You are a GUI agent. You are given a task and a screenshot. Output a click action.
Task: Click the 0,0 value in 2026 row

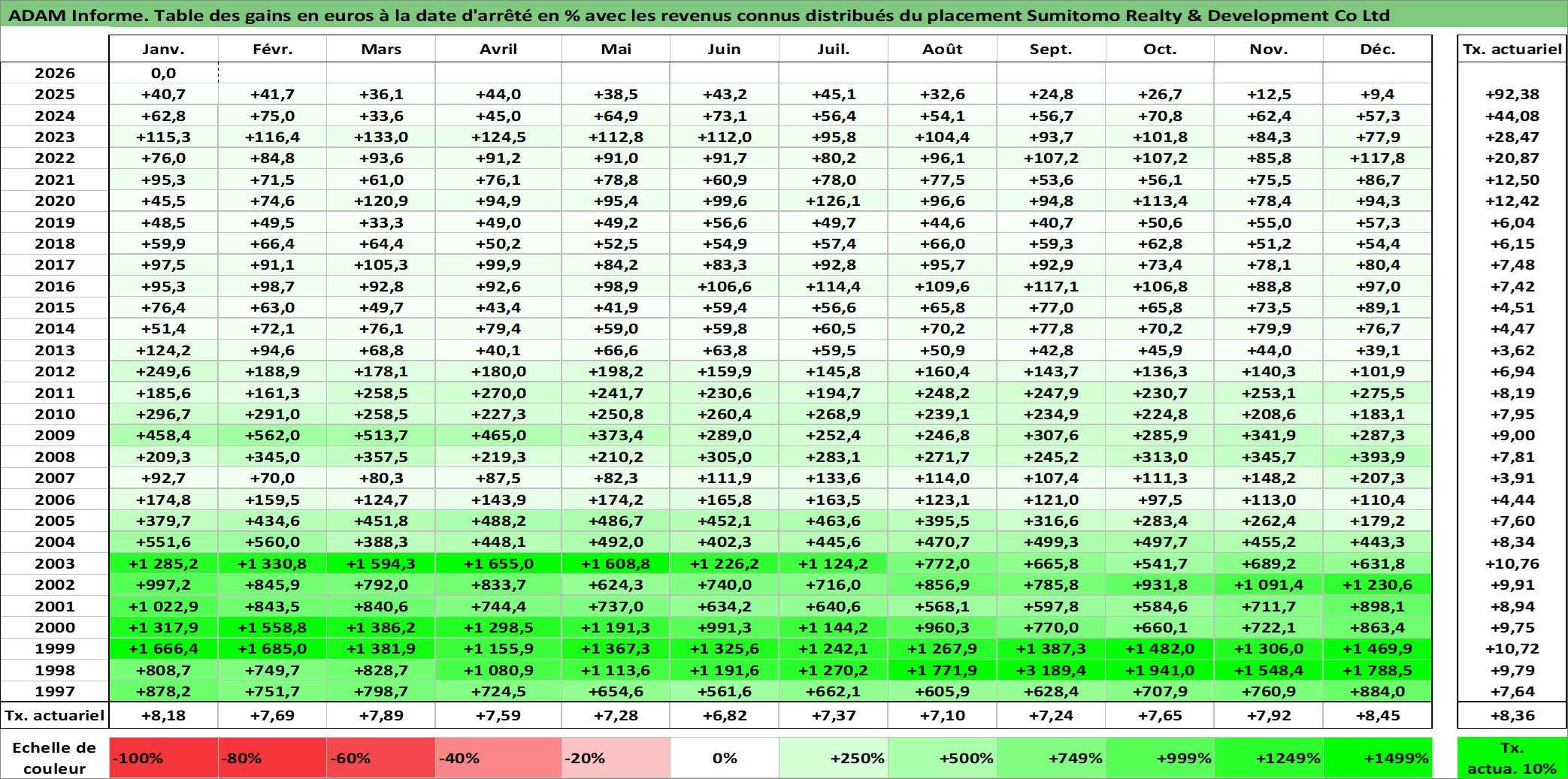(163, 73)
